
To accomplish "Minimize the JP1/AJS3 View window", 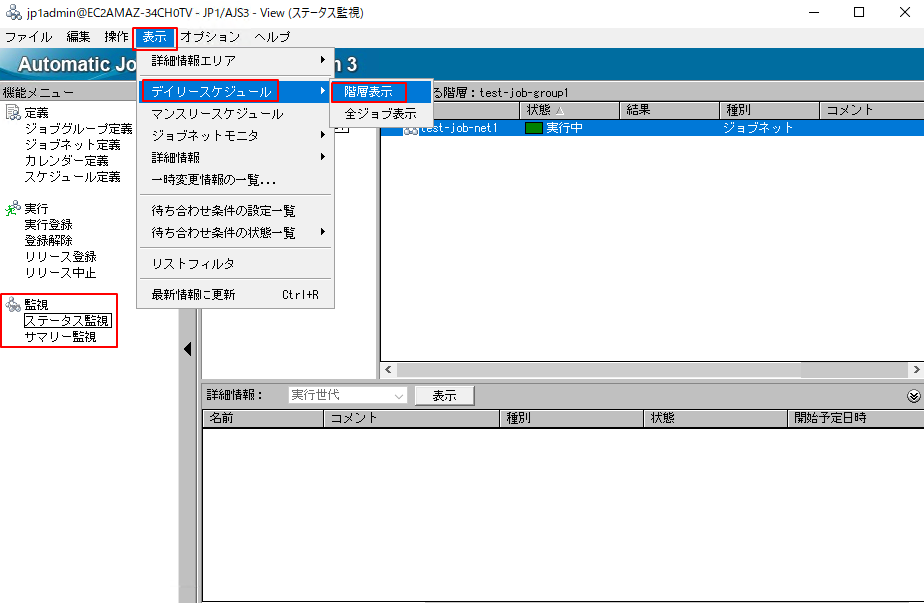I will coord(814,12).
